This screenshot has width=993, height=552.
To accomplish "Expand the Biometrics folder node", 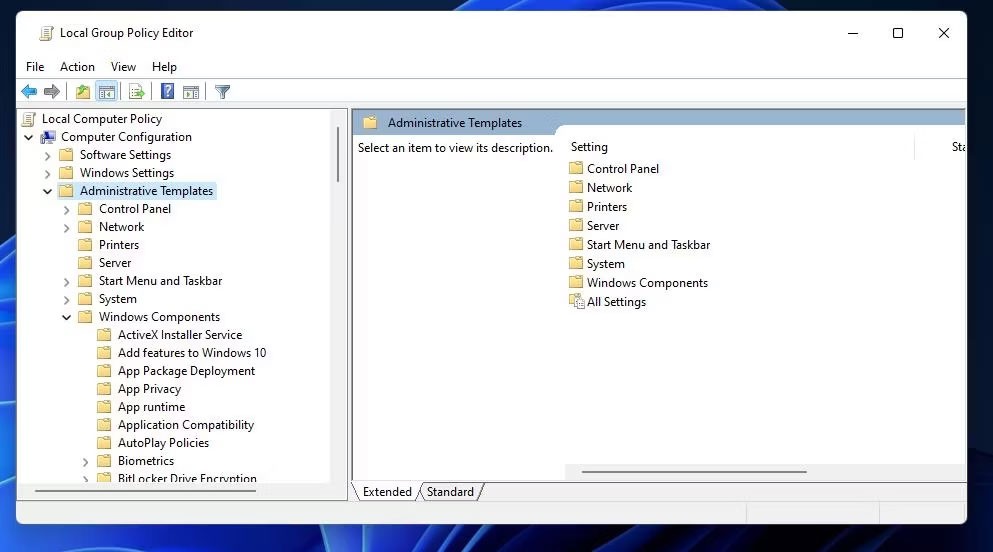I will point(86,461).
